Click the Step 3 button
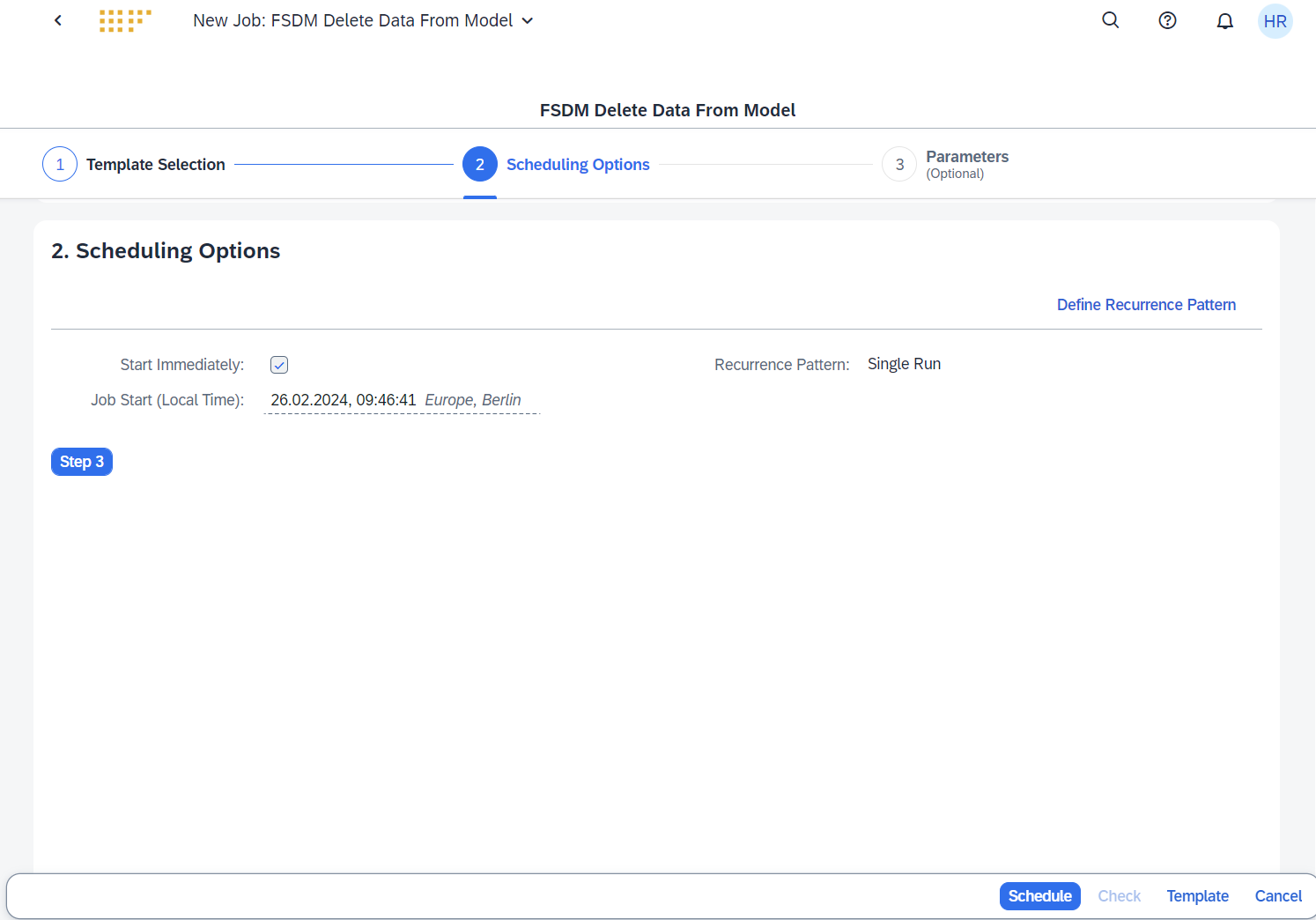1316x920 pixels. 81,461
